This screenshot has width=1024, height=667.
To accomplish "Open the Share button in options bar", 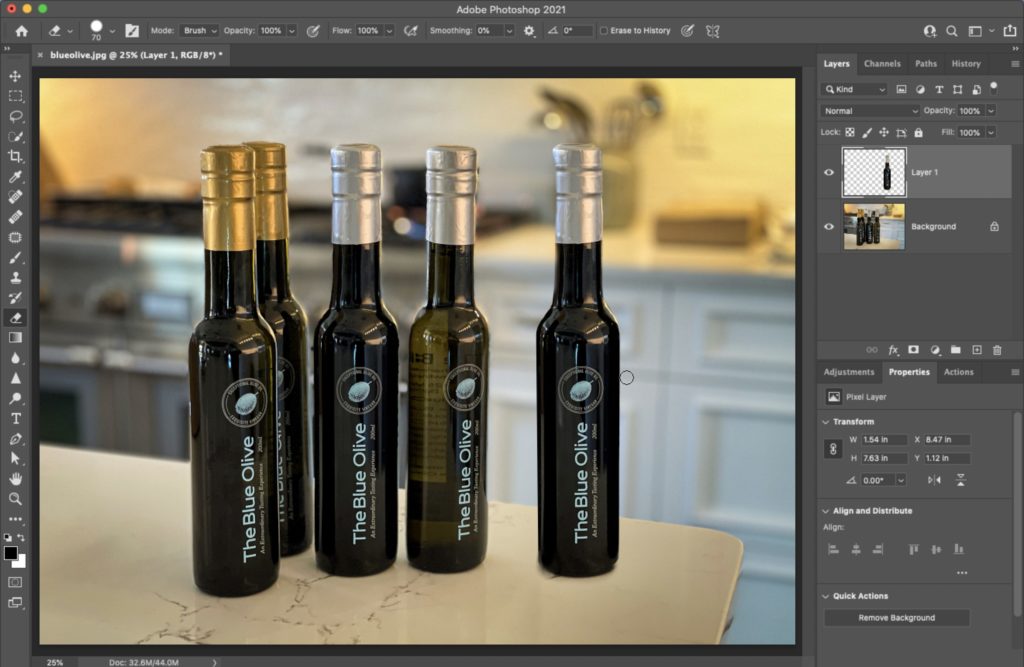I will click(x=1010, y=31).
